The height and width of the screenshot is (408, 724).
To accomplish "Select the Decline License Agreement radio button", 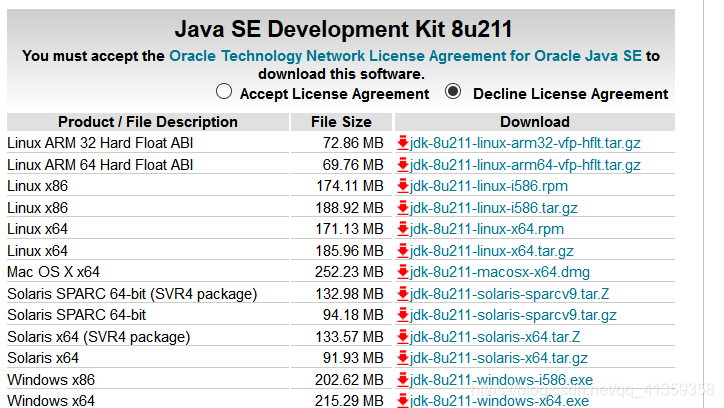I will pos(453,91).
